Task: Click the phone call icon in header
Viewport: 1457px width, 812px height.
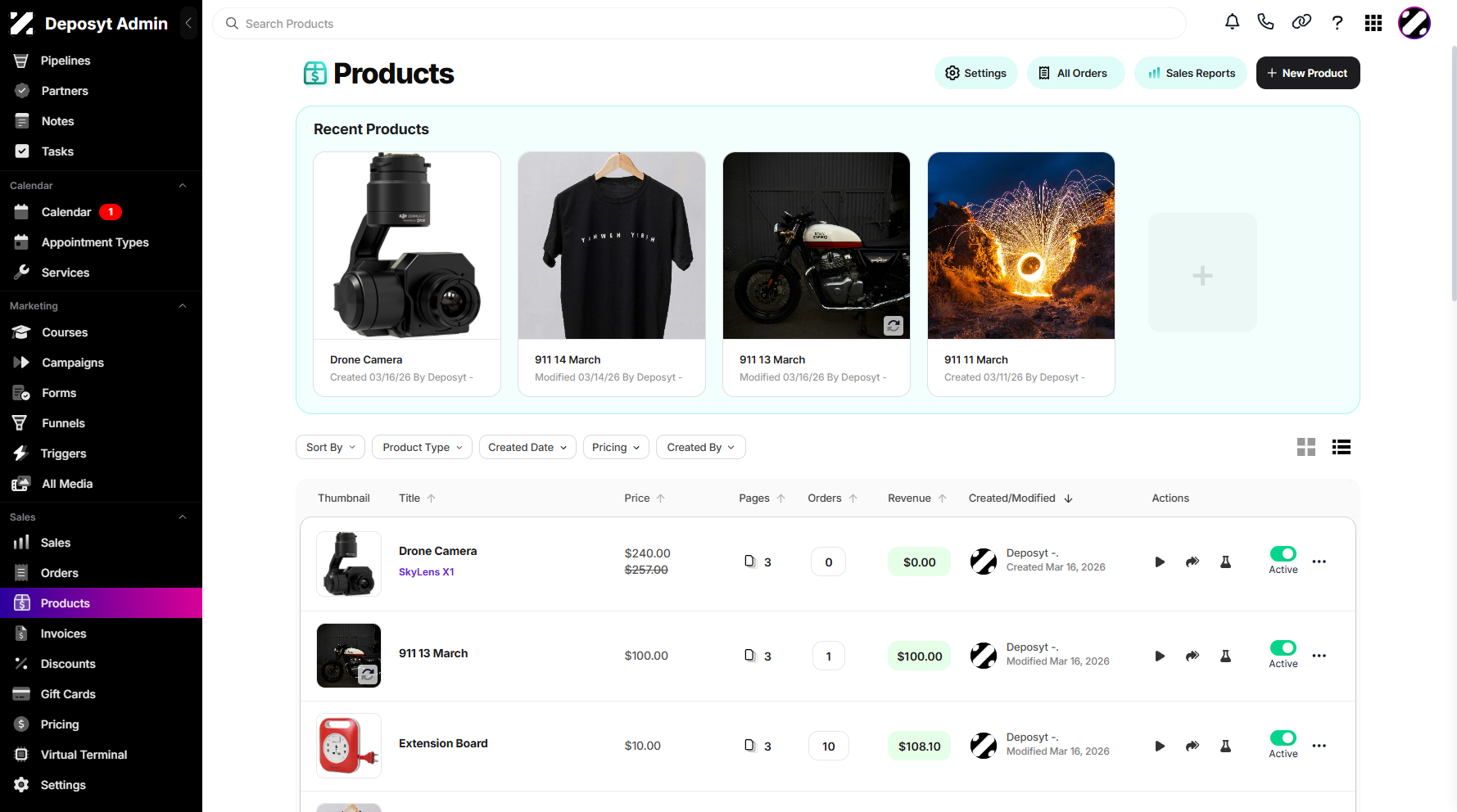Action: 1266,22
